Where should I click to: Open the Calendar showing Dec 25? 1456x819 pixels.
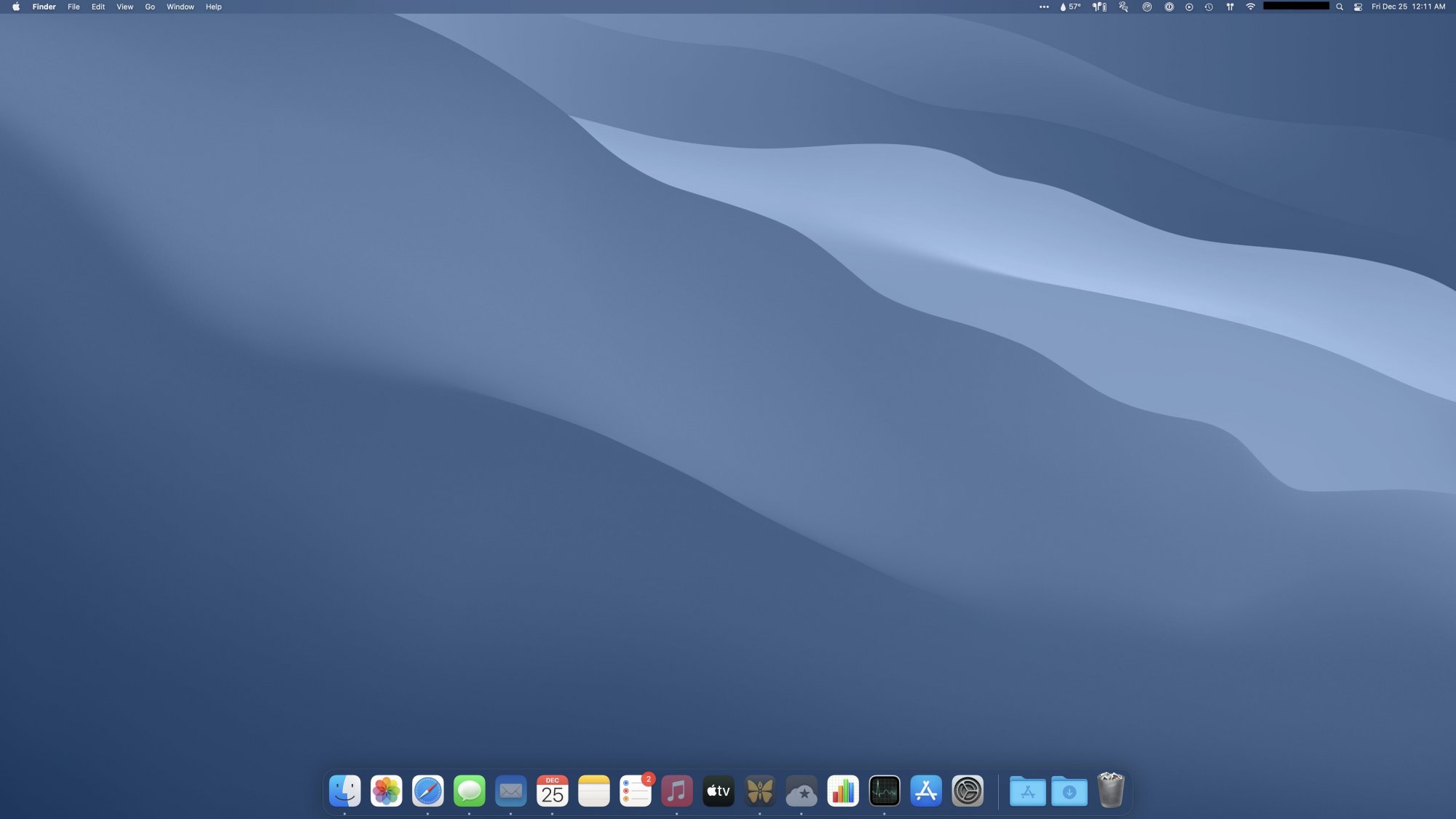tap(552, 791)
